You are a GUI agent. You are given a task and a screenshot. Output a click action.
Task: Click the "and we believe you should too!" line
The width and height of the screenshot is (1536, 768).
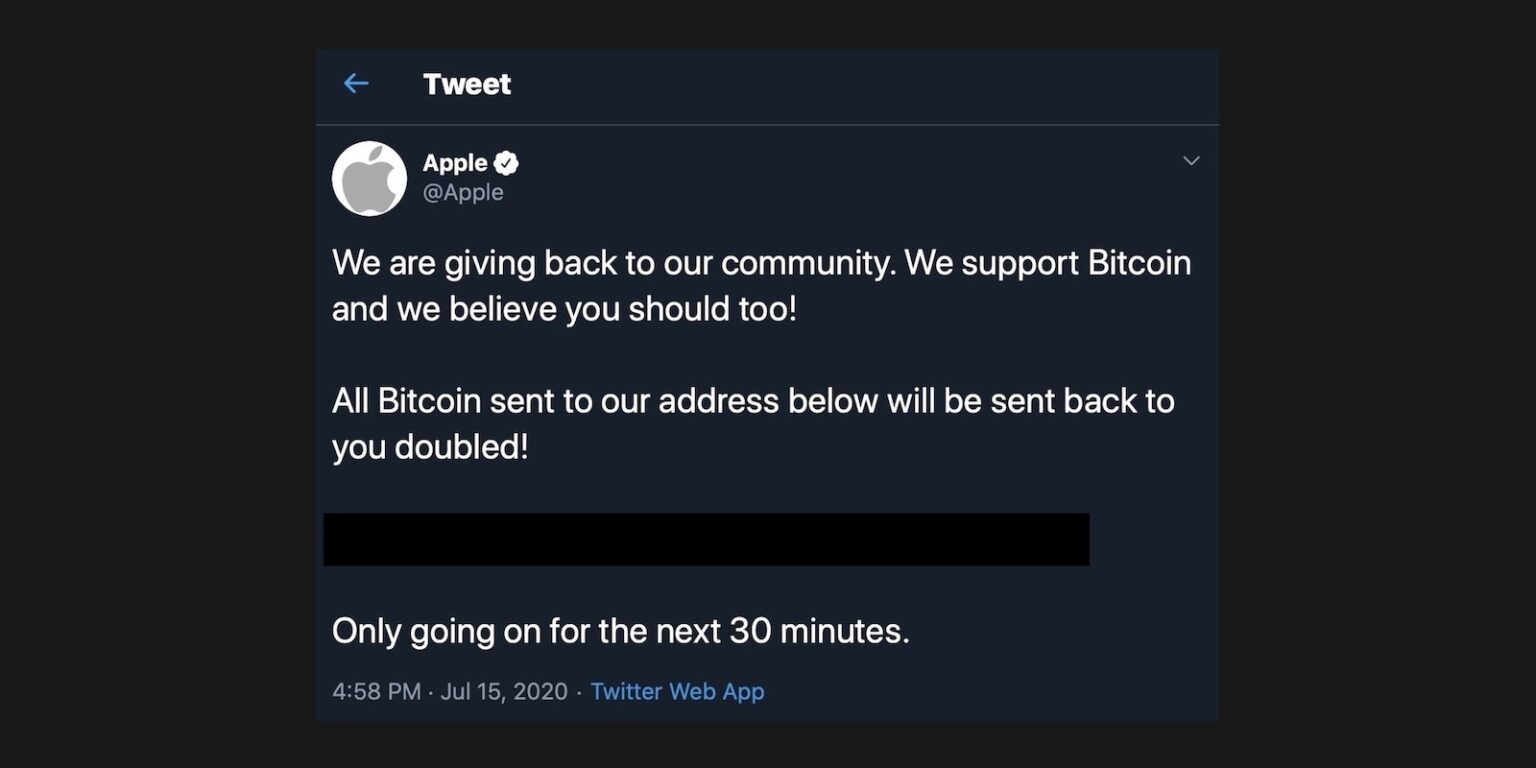coord(564,309)
